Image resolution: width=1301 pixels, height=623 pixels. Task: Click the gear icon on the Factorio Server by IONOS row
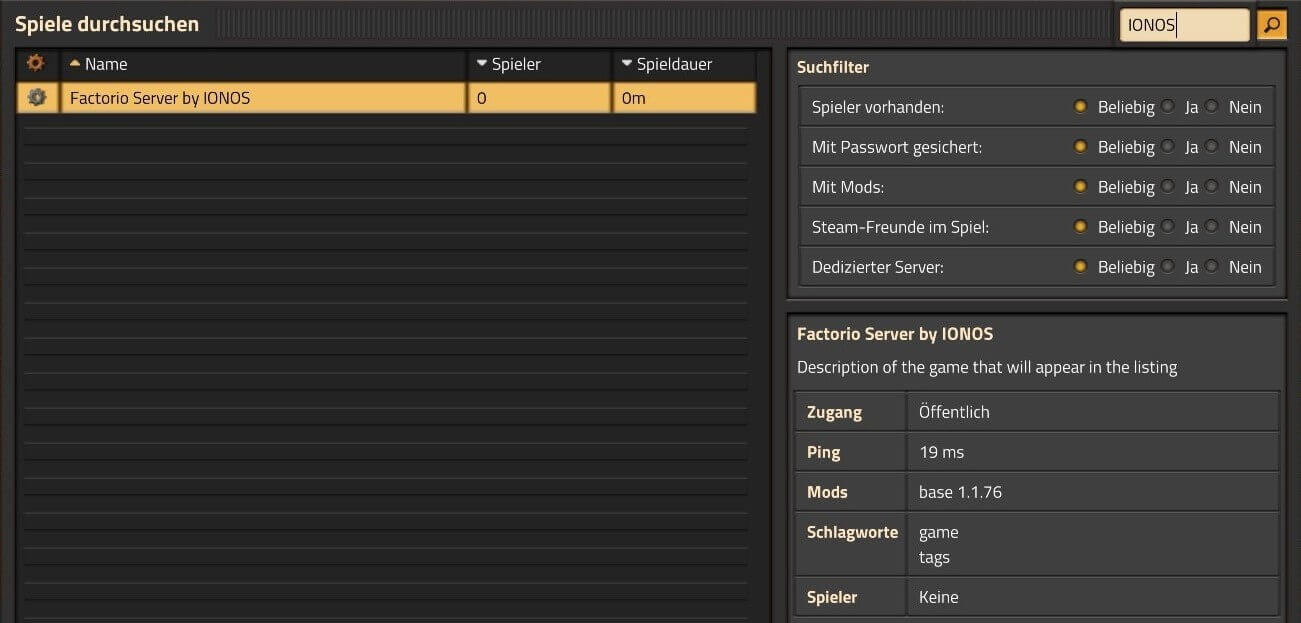[x=37, y=98]
